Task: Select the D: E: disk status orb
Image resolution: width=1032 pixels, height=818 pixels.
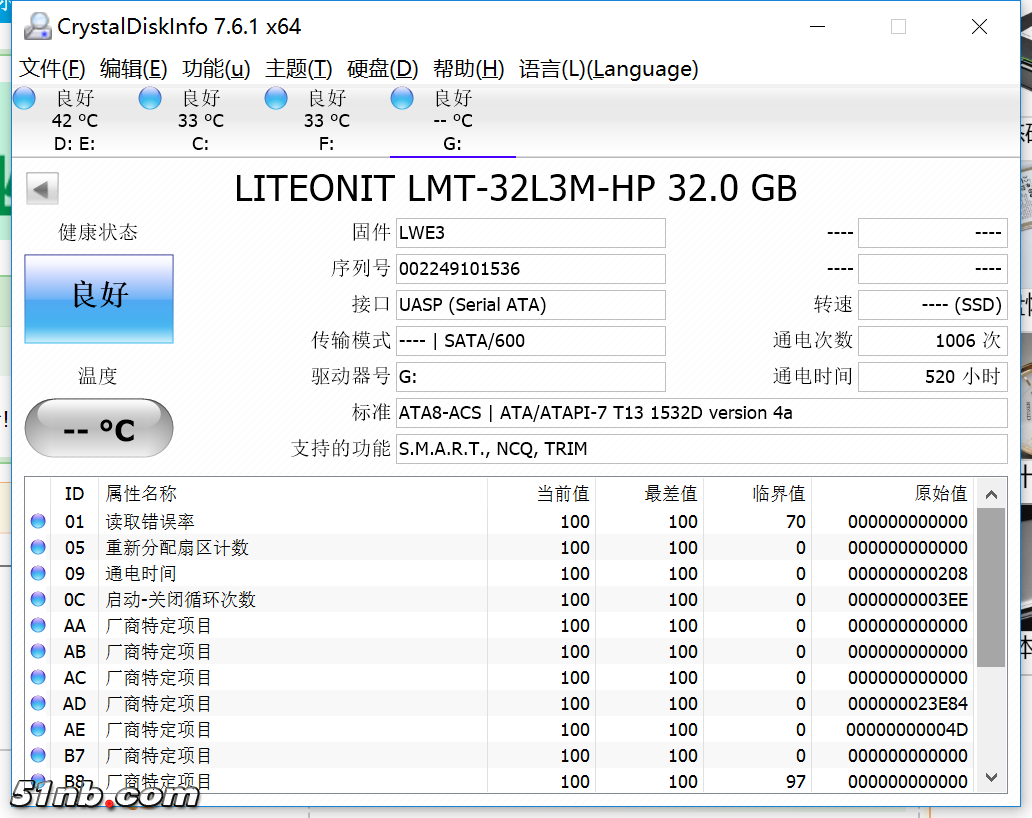Action: 24,98
